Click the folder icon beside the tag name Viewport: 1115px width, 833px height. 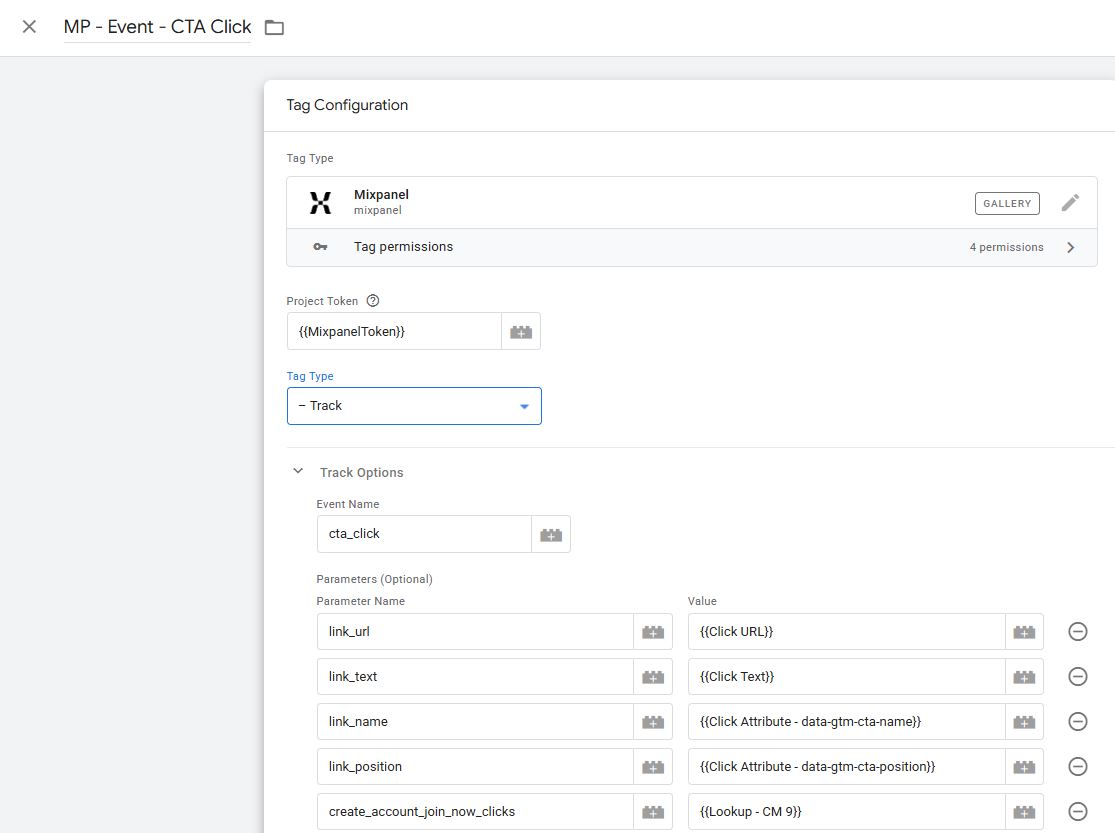(274, 28)
